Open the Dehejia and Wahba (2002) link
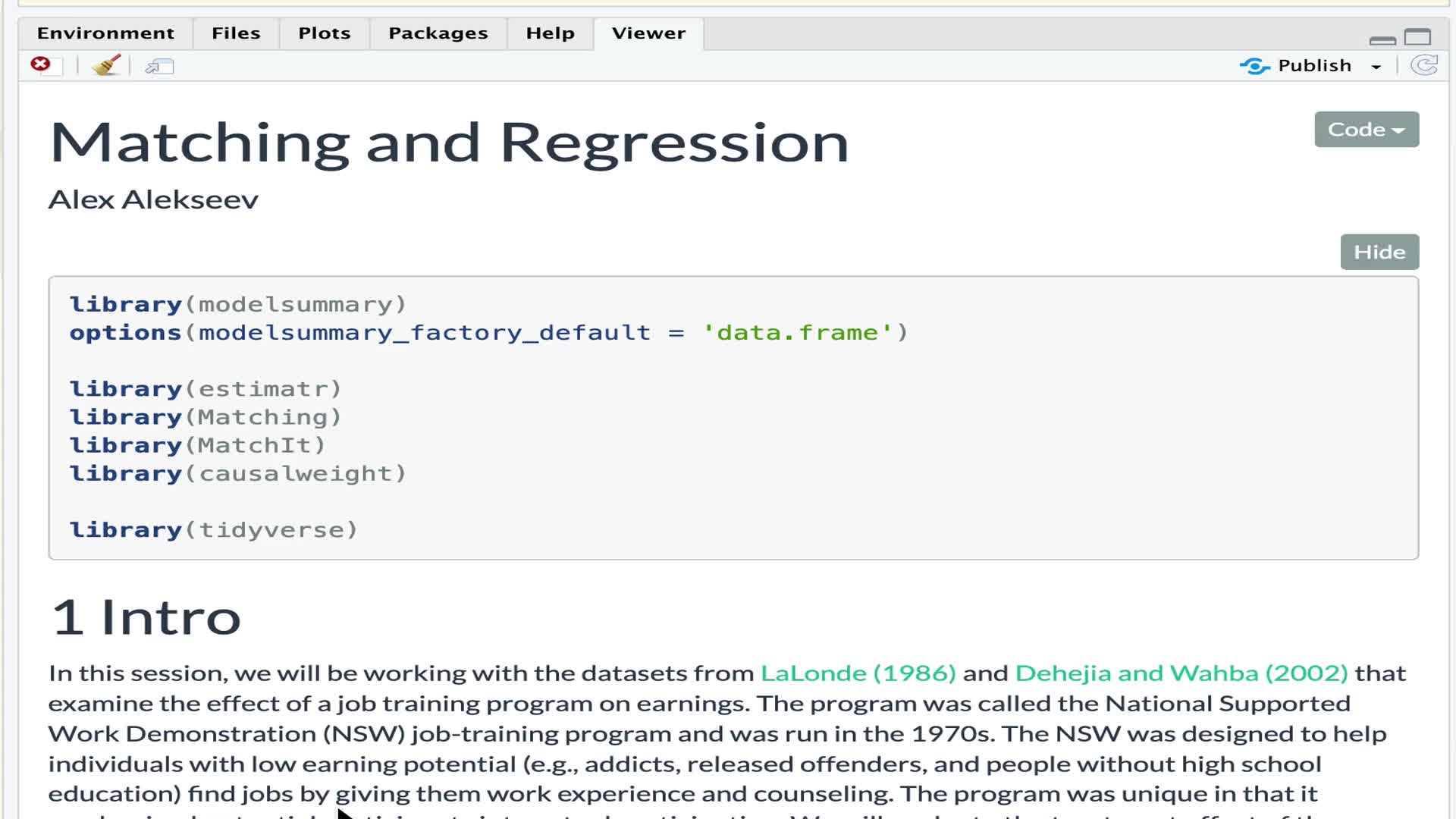This screenshot has width=1456, height=819. pos(1181,673)
